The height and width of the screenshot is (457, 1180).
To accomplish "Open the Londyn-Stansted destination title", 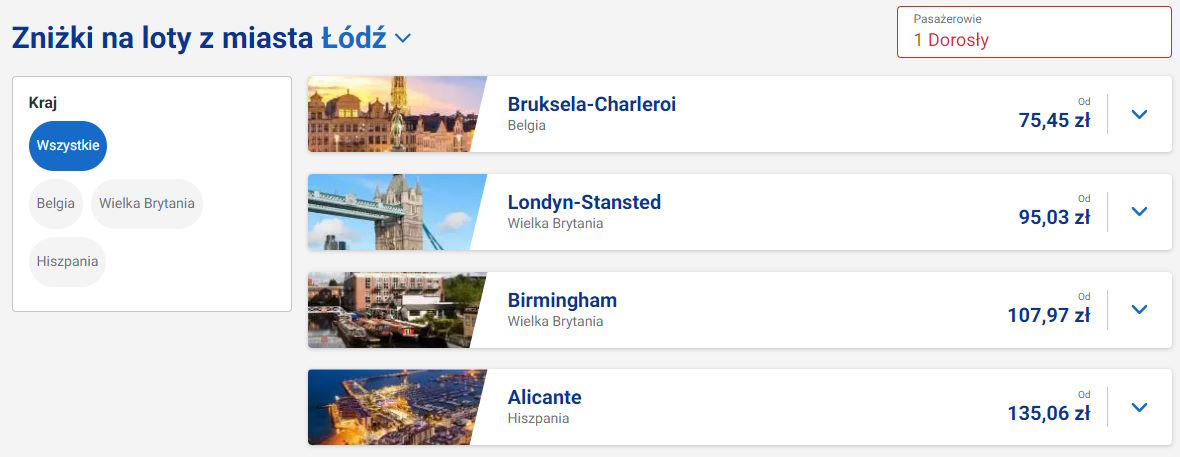I will pos(584,202).
